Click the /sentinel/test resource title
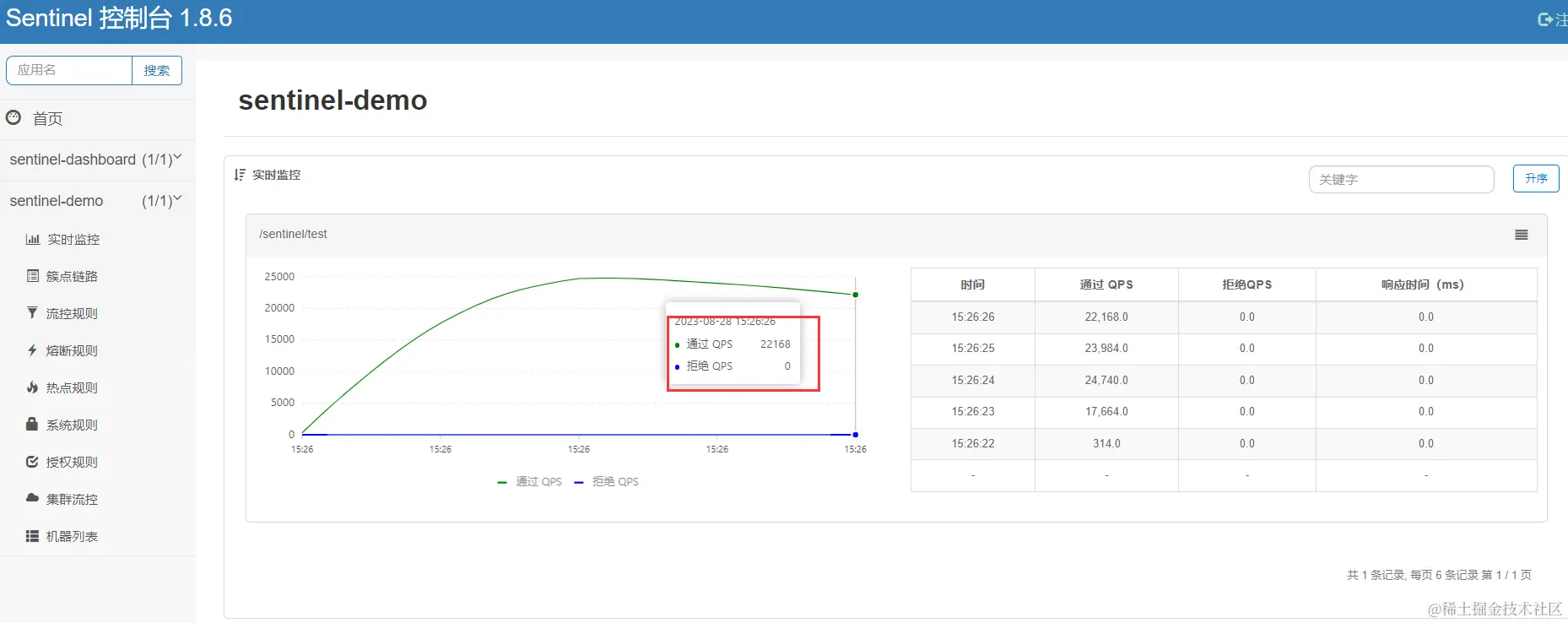 (293, 234)
